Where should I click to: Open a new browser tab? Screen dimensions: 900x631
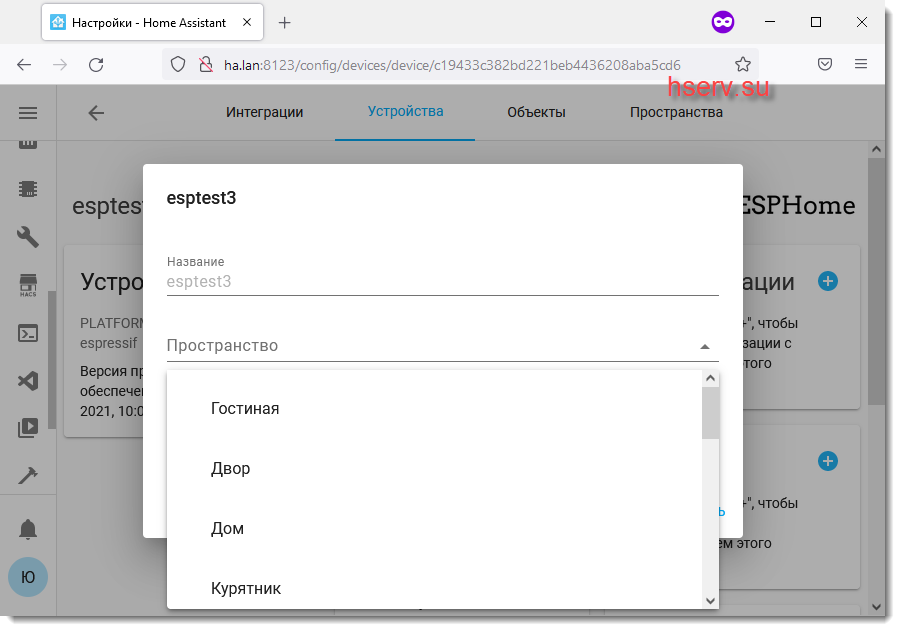pyautogui.click(x=284, y=22)
